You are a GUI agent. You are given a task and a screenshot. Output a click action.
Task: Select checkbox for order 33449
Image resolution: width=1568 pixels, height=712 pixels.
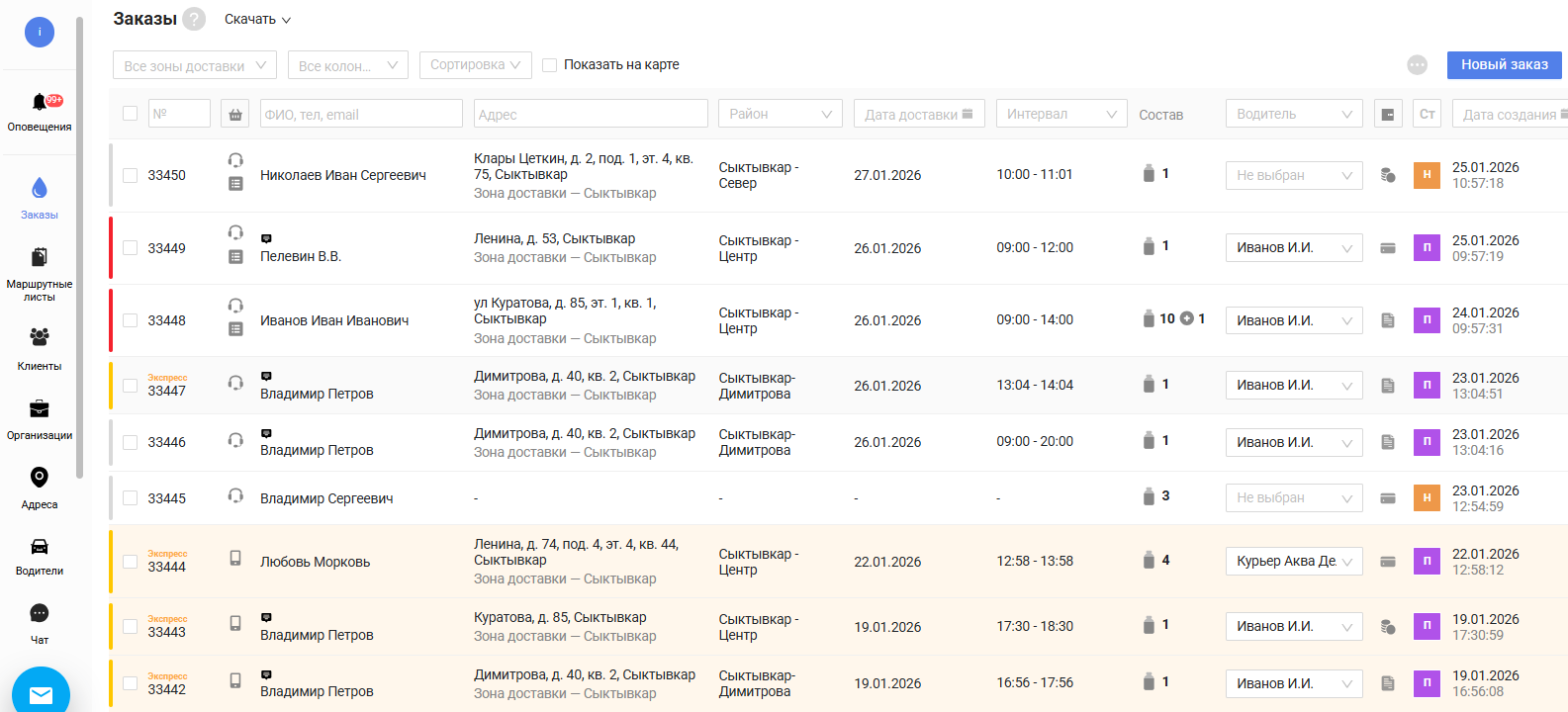tap(130, 248)
